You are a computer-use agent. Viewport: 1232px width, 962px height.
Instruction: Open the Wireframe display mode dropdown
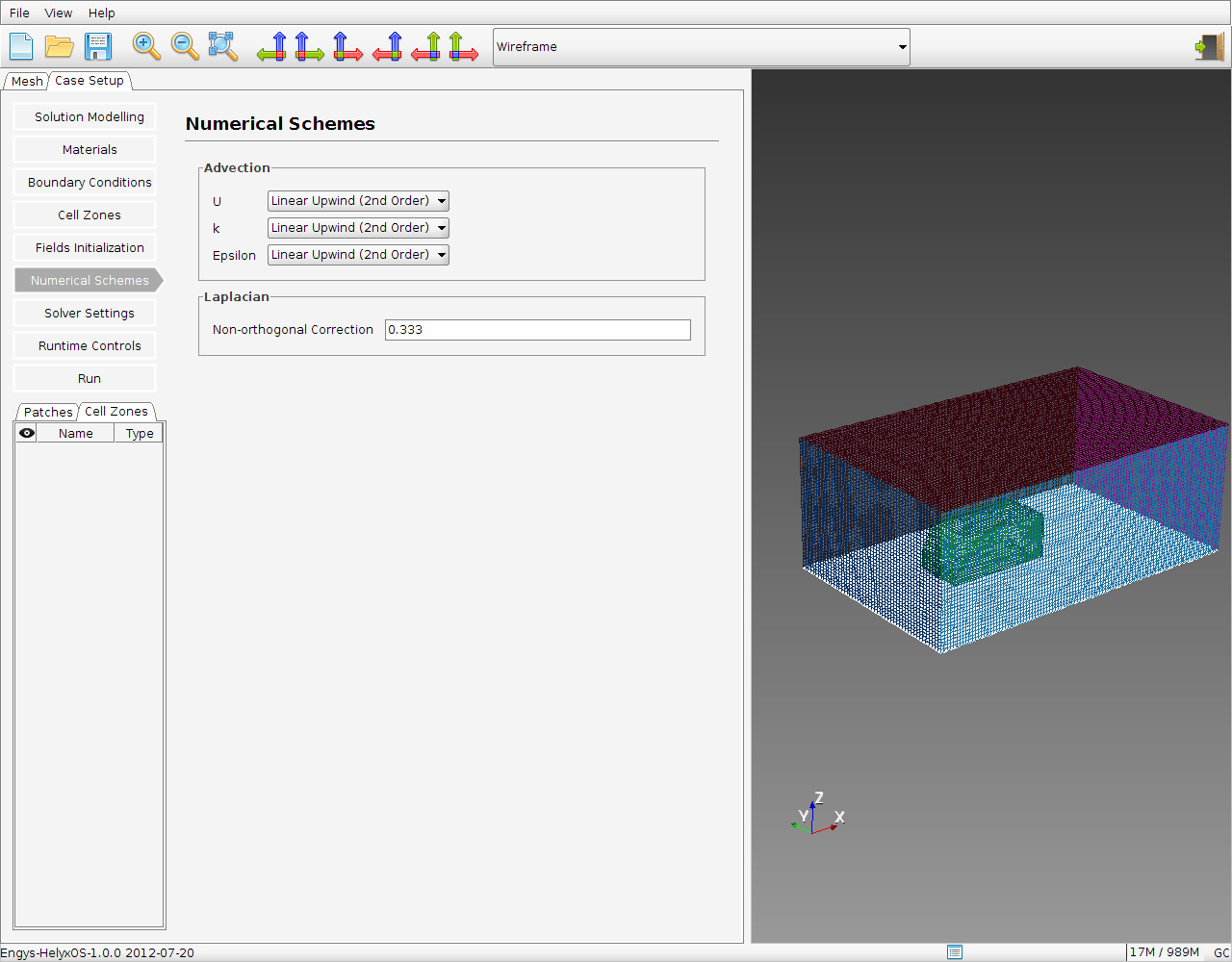(x=702, y=46)
